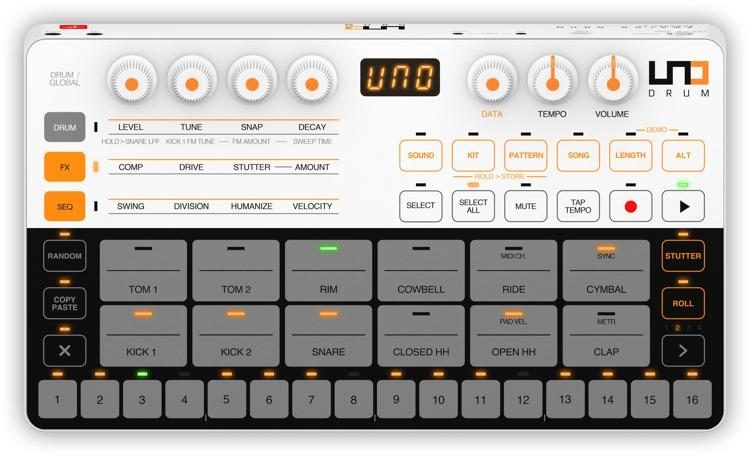Viewport: 750px width, 456px height.
Task: Switch to the FX parameter row
Action: coord(65,167)
